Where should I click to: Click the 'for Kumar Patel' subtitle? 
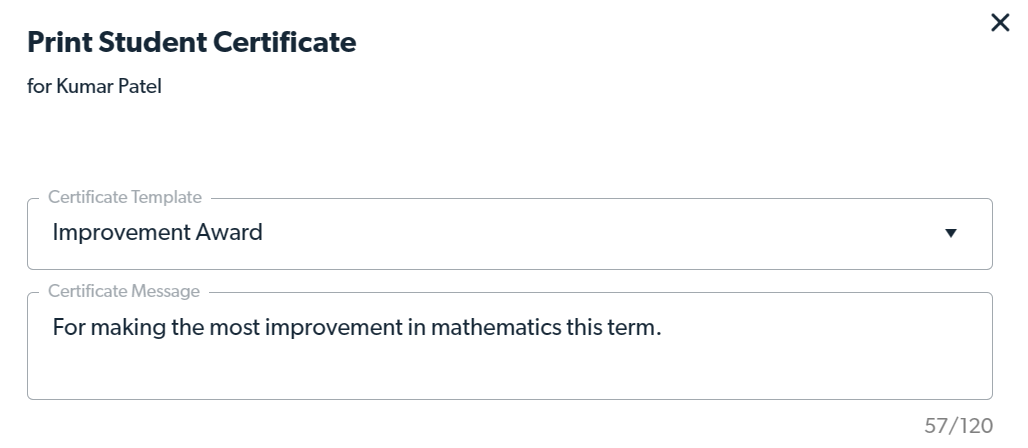tap(94, 87)
